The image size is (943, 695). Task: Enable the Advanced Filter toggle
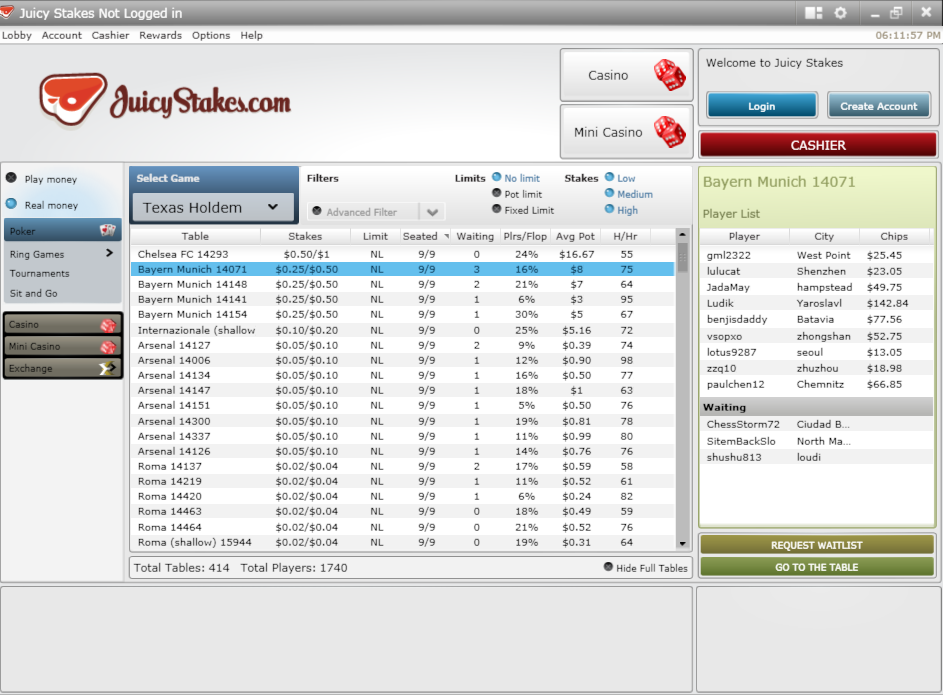click(x=317, y=211)
